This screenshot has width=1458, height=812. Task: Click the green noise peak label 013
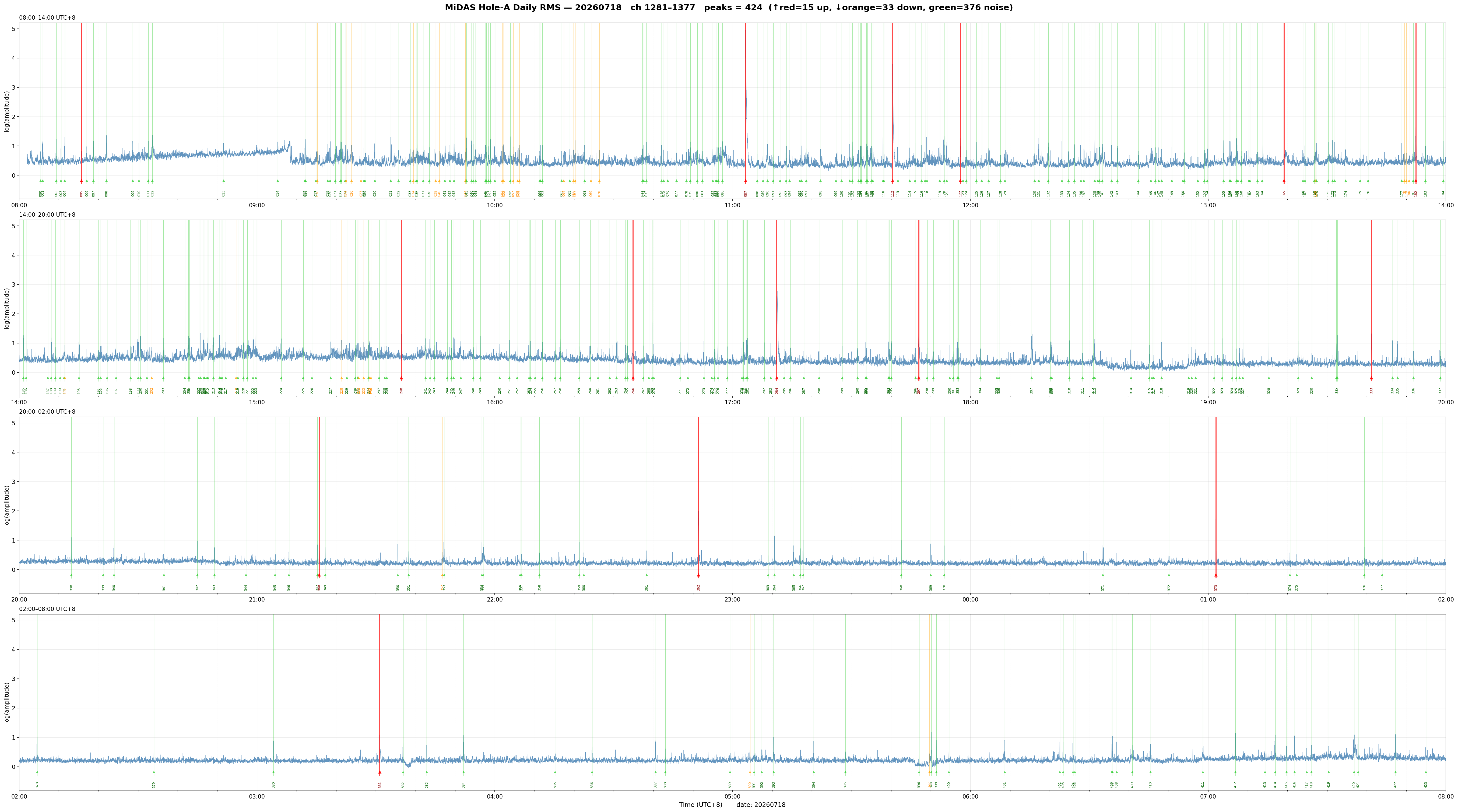[x=224, y=194]
